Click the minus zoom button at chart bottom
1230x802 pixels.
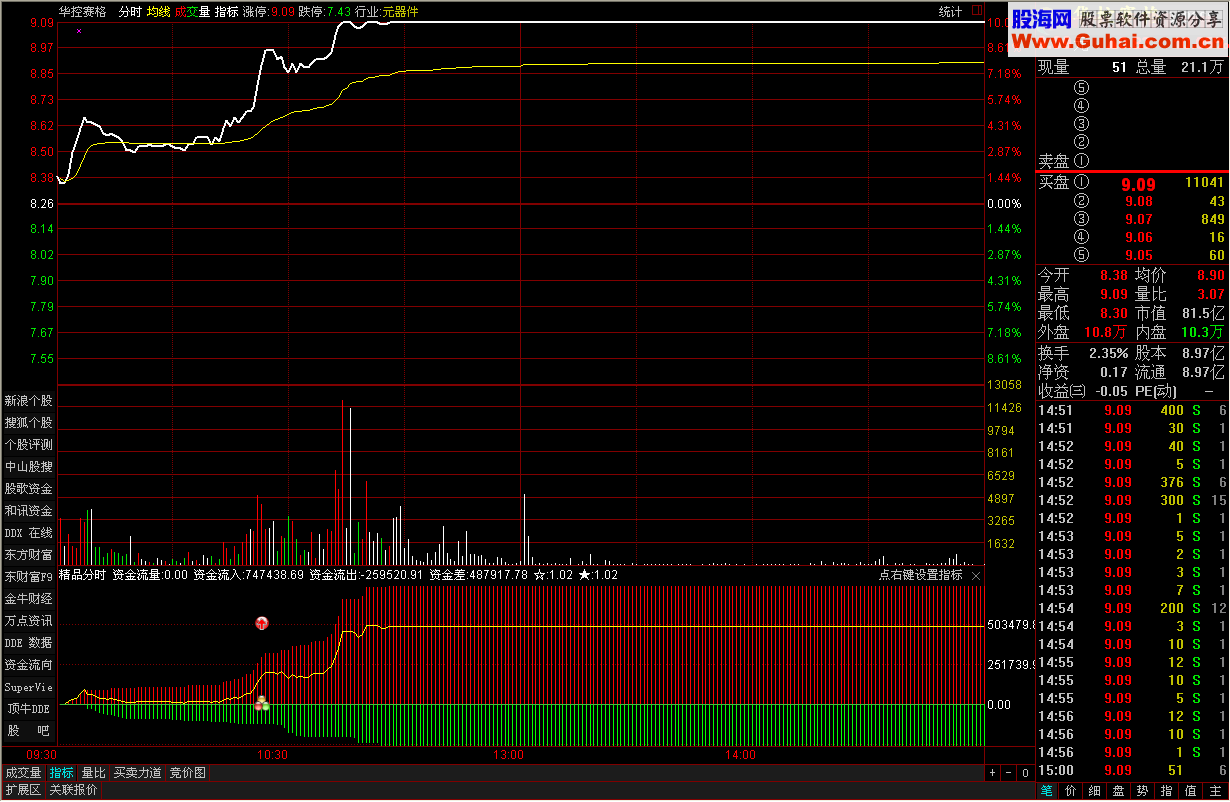tap(1008, 773)
